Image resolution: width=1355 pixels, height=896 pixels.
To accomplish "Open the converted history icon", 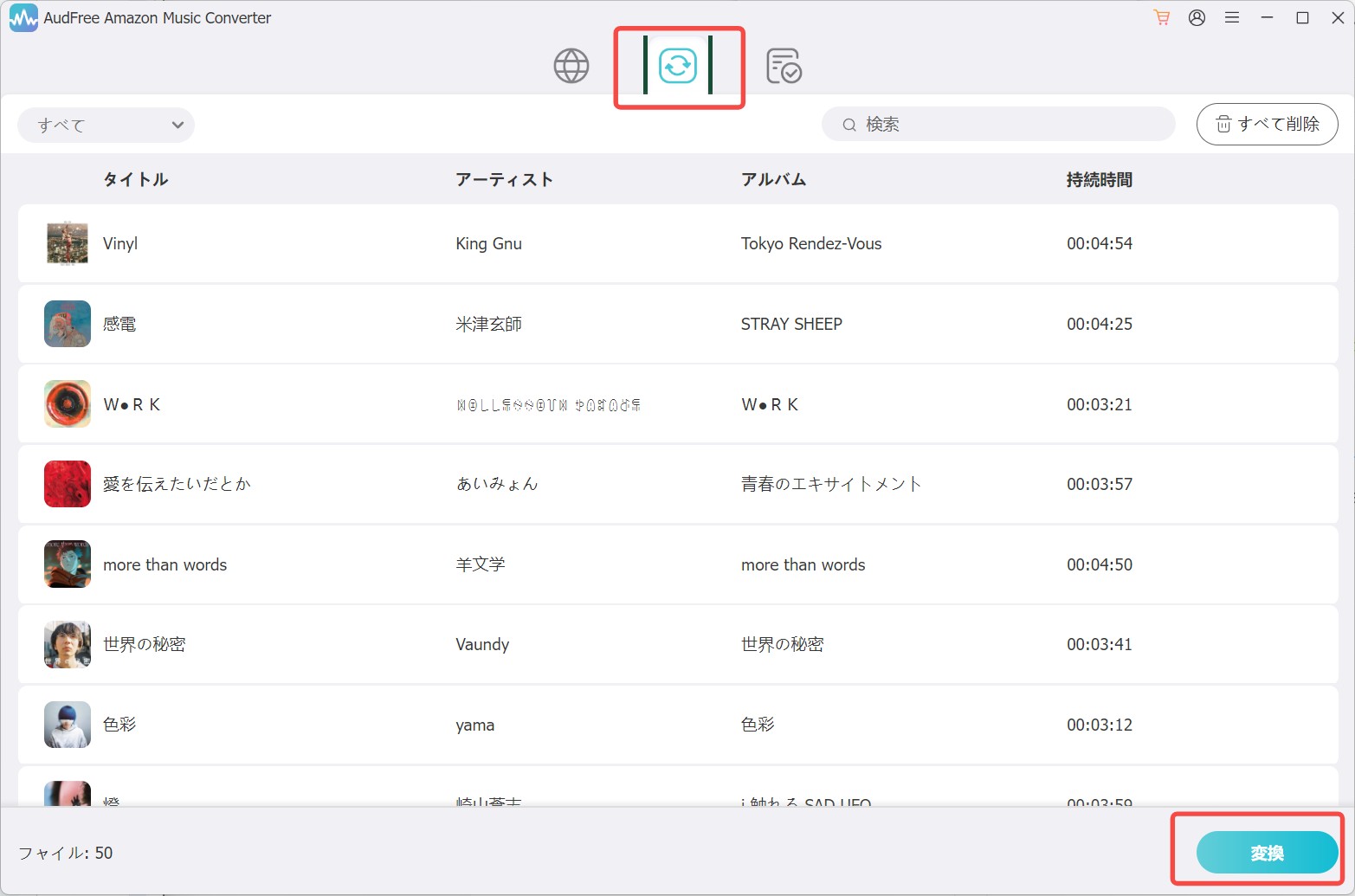I will pyautogui.click(x=784, y=66).
